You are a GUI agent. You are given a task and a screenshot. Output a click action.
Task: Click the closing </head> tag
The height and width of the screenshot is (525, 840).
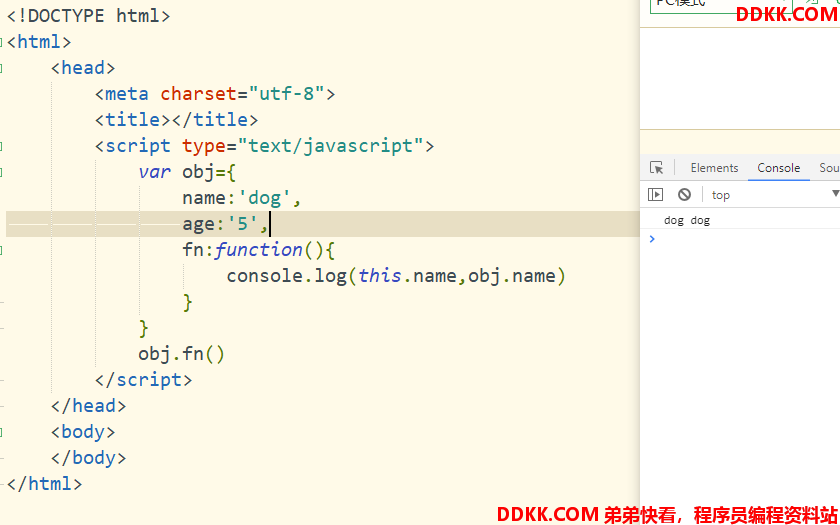88,406
